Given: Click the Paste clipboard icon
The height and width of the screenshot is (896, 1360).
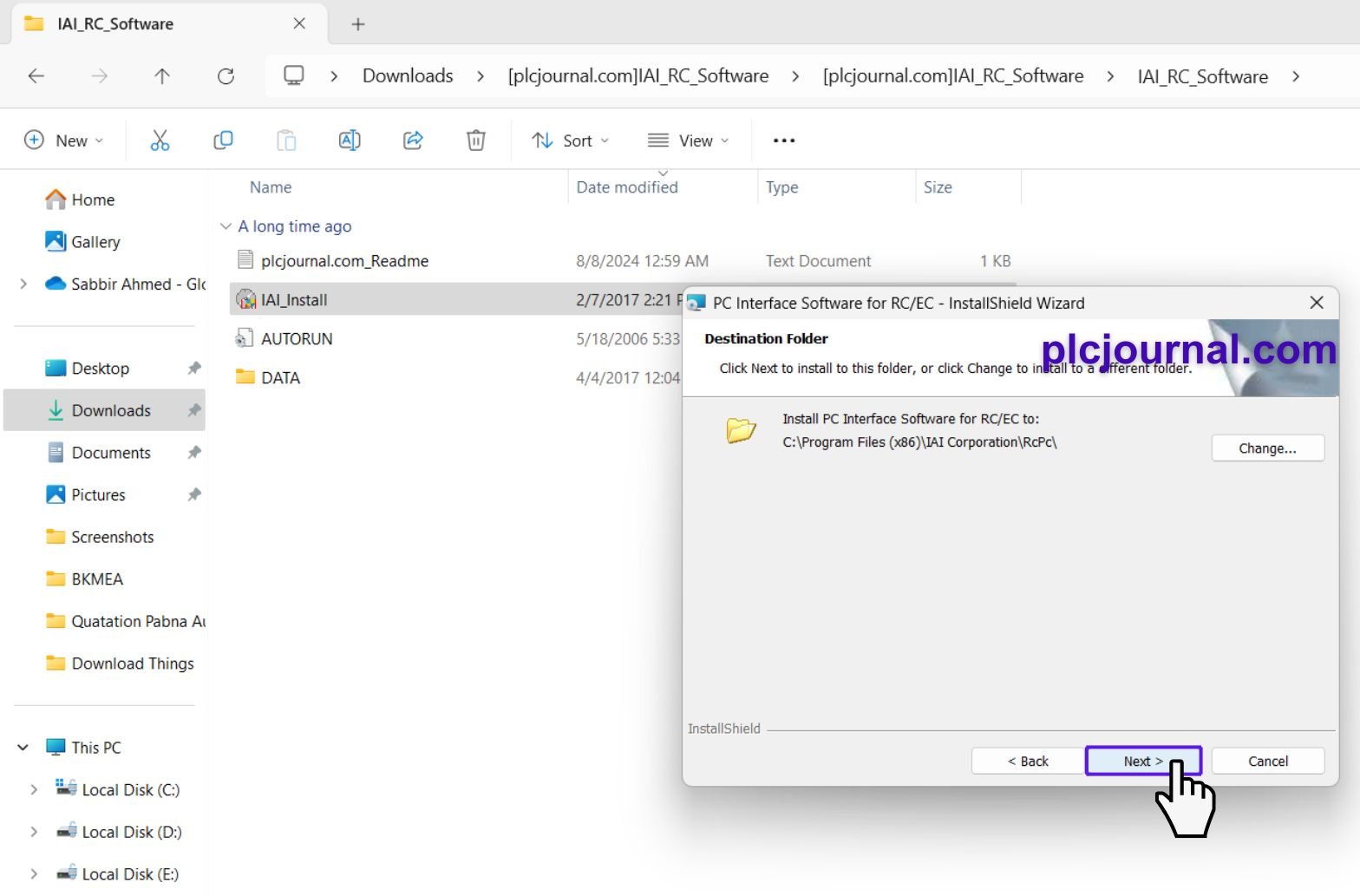Looking at the screenshot, I should coord(286,141).
